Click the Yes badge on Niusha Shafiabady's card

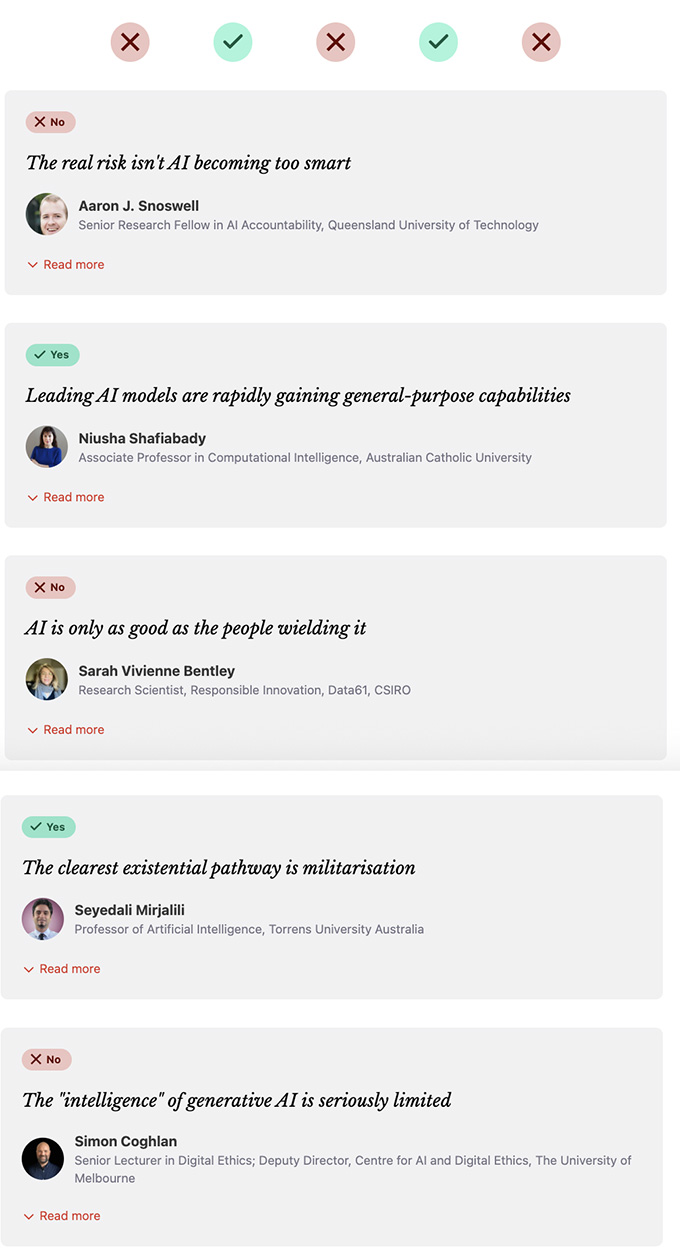(x=52, y=355)
